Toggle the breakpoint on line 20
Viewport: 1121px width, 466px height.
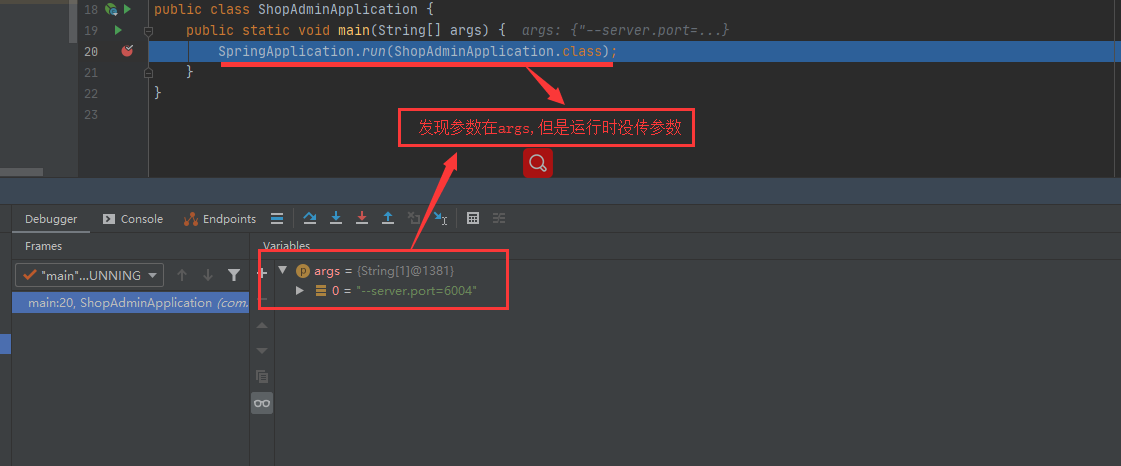pyautogui.click(x=127, y=51)
